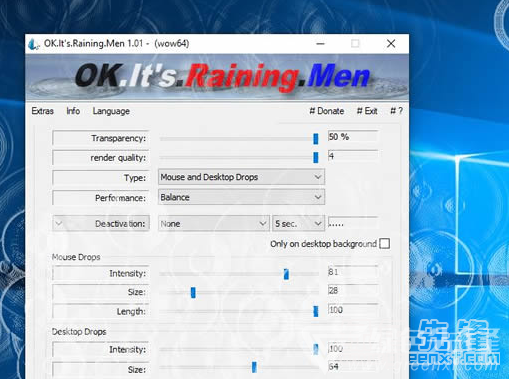The width and height of the screenshot is (509, 379).
Task: Minimize the OK.It's.Raining.Men window
Action: pyautogui.click(x=320, y=44)
